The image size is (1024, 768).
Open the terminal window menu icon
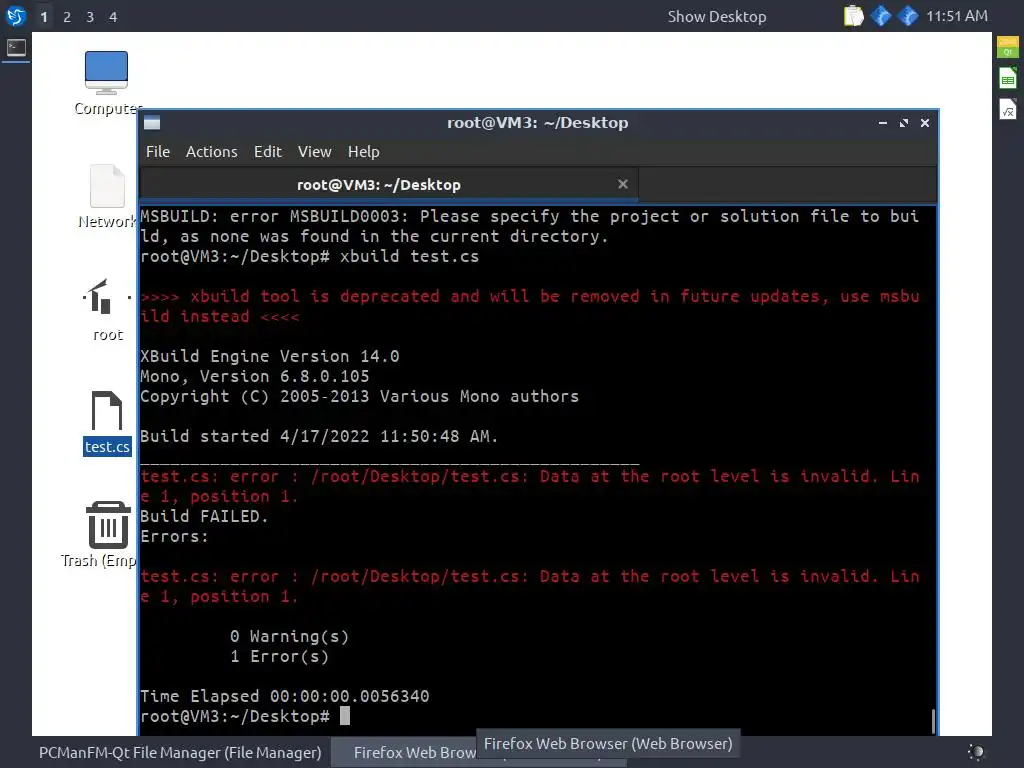(152, 123)
